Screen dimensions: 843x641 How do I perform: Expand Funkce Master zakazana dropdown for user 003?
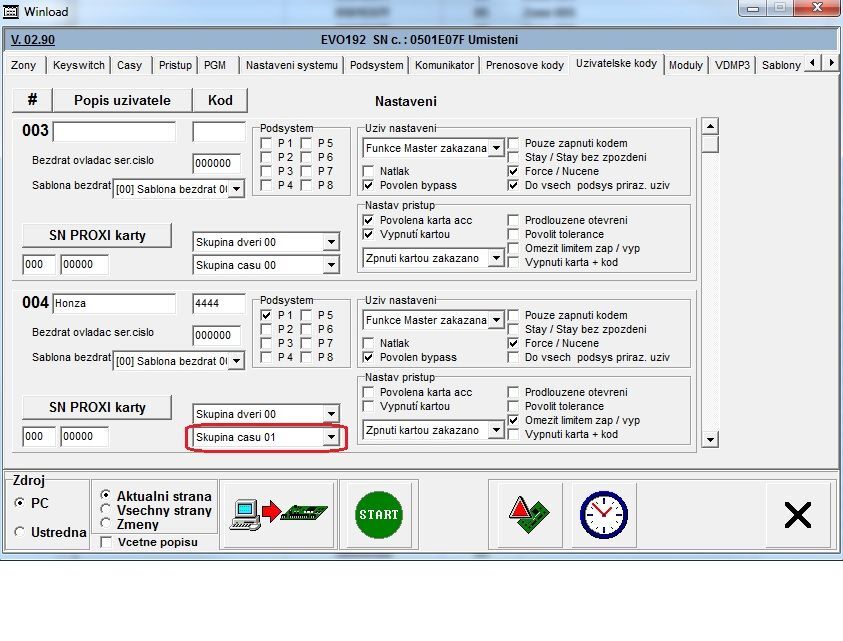click(496, 149)
